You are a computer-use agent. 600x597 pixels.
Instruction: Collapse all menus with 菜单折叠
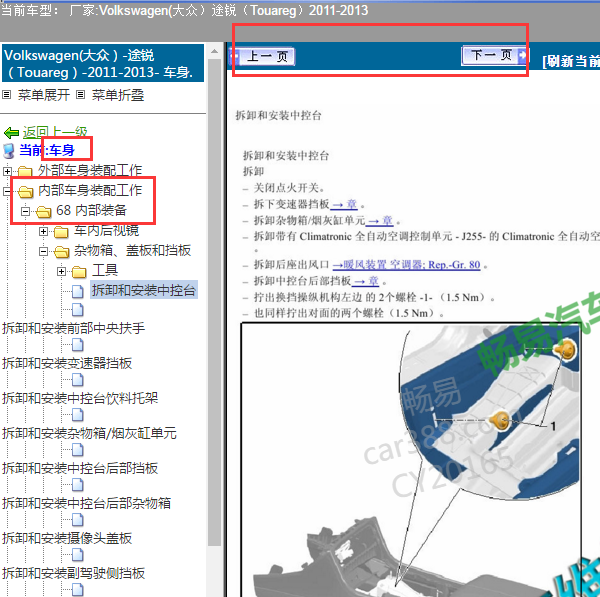click(117, 95)
